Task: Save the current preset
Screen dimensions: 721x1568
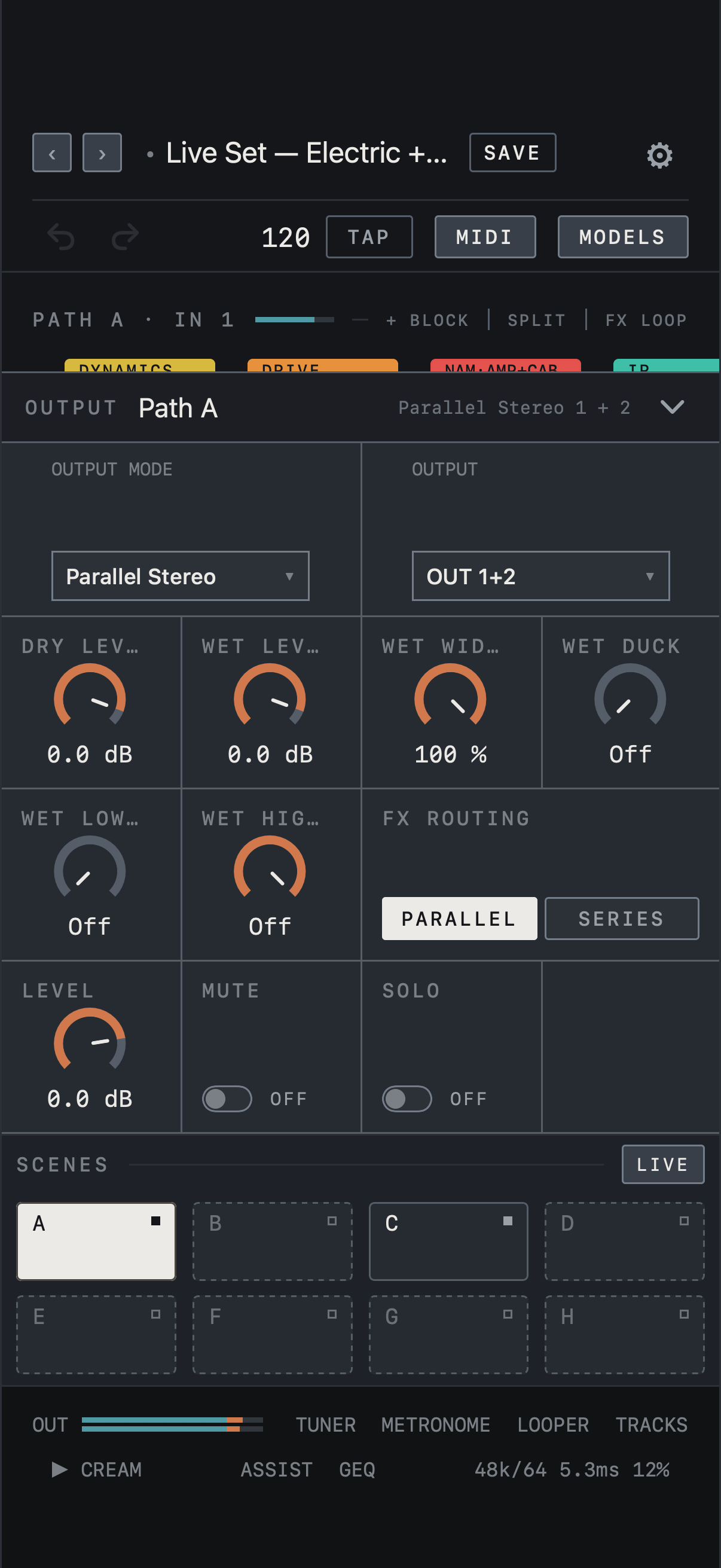Action: (x=512, y=152)
